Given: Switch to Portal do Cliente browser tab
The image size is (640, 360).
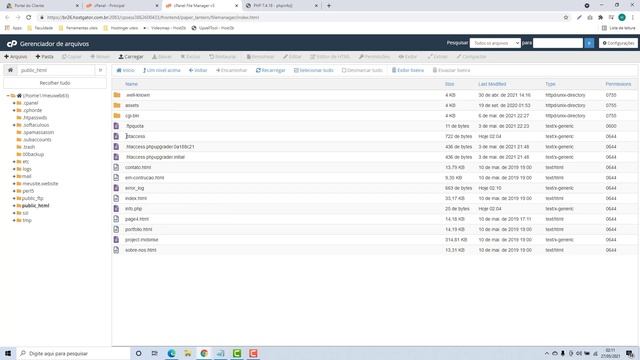Looking at the screenshot, I should pyautogui.click(x=42, y=6).
